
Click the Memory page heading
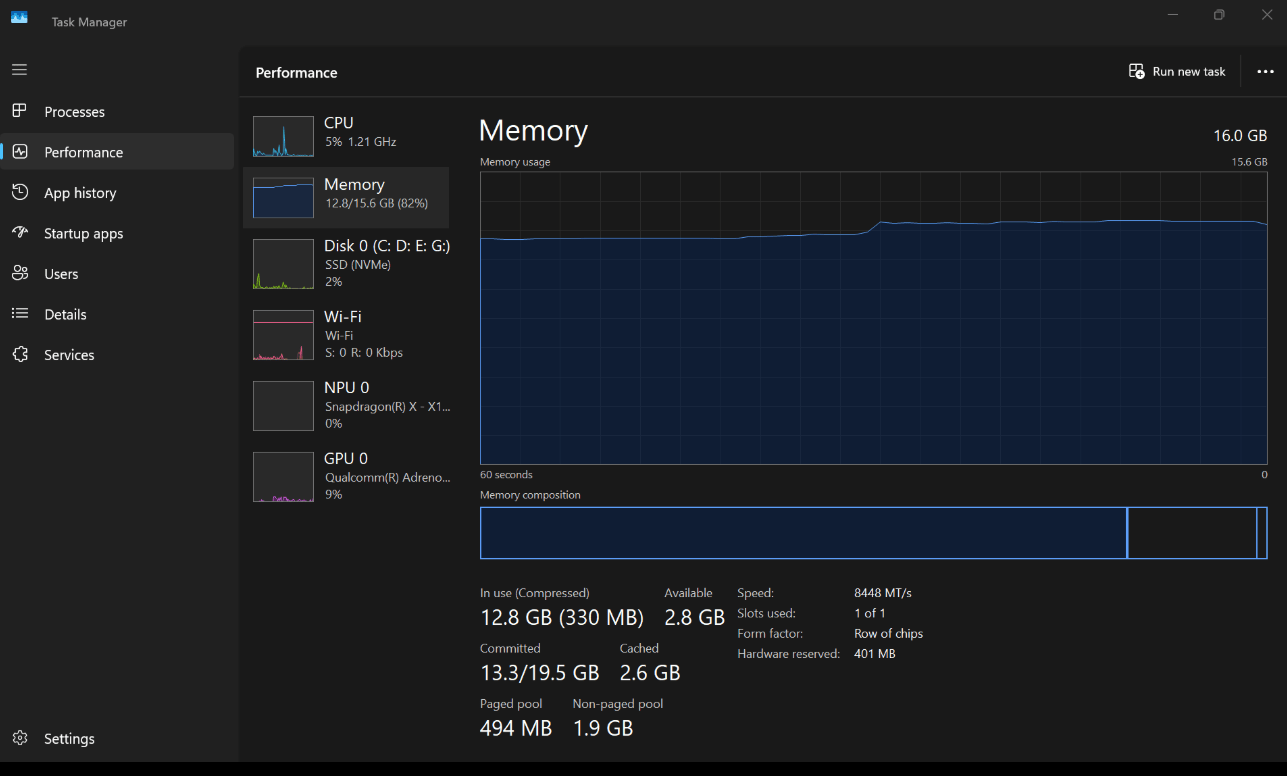click(x=533, y=131)
